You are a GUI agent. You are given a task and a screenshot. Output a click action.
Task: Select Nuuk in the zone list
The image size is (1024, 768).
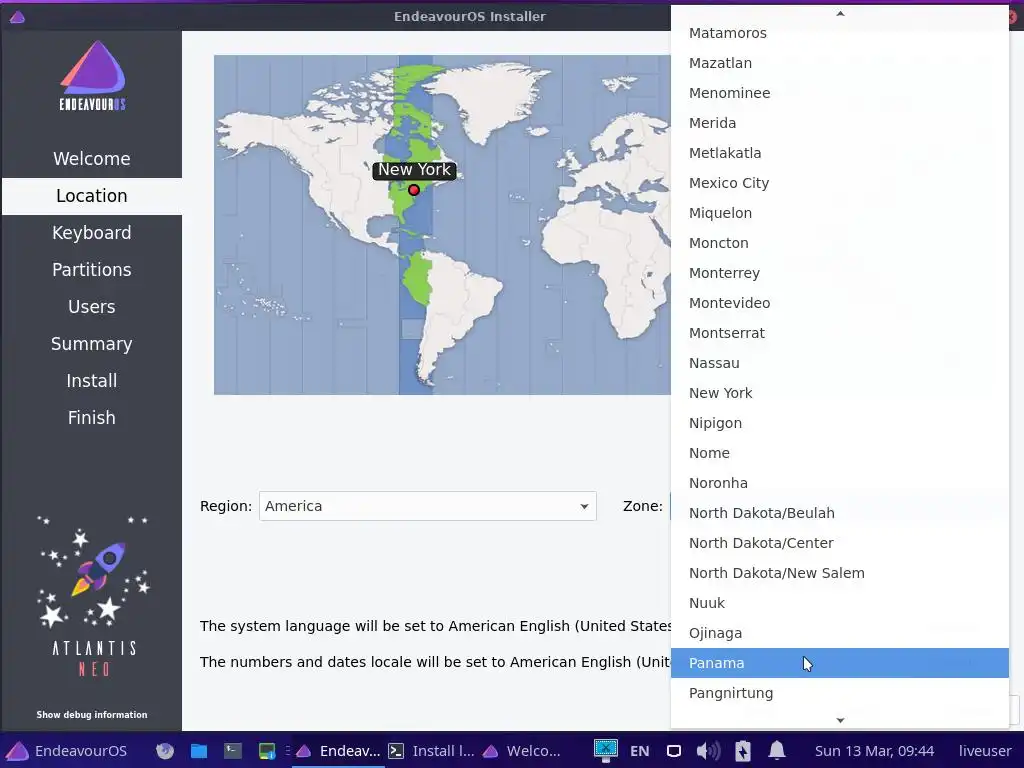(839, 603)
